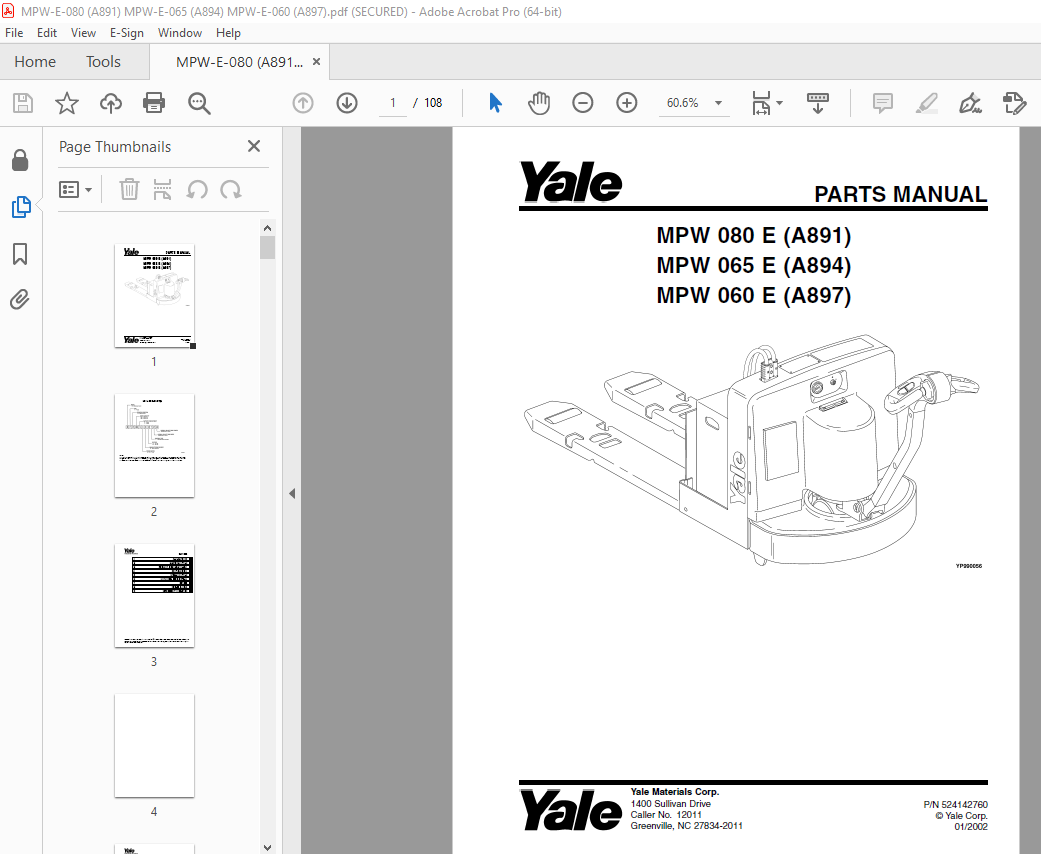
Task: Open the Attachments paperclip panel
Action: [x=20, y=300]
